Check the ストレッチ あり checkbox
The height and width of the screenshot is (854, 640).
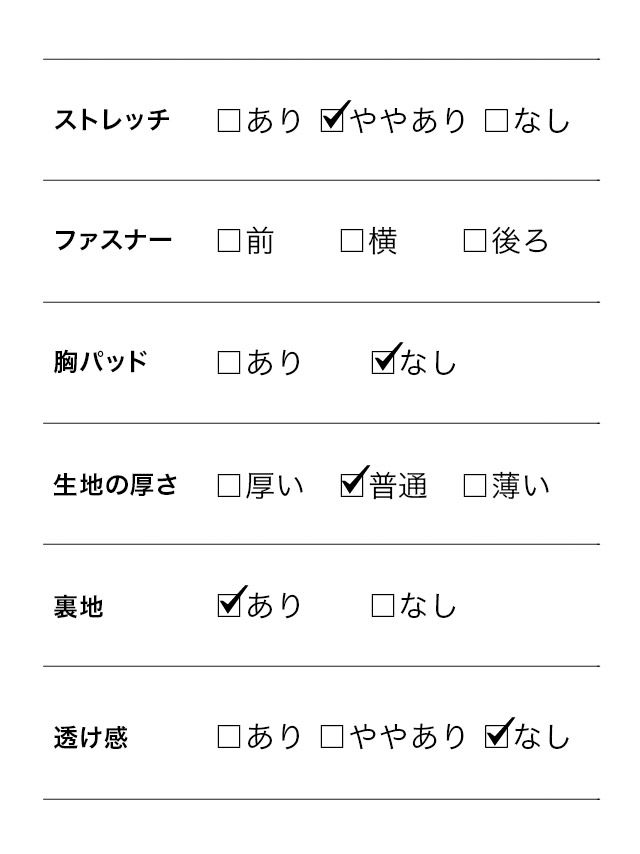pyautogui.click(x=228, y=121)
